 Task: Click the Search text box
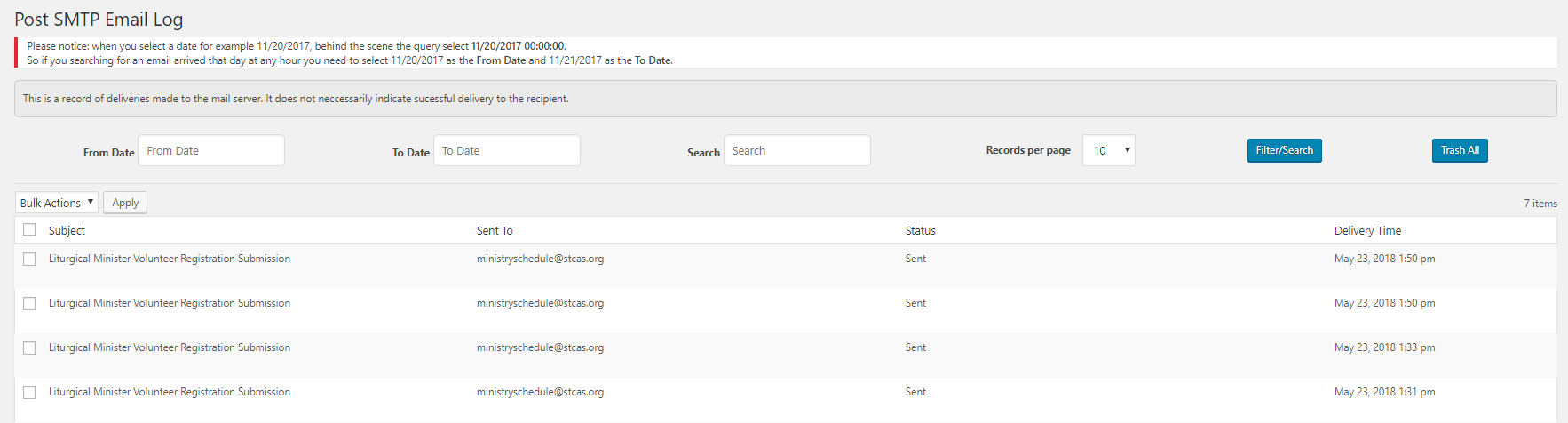(796, 150)
